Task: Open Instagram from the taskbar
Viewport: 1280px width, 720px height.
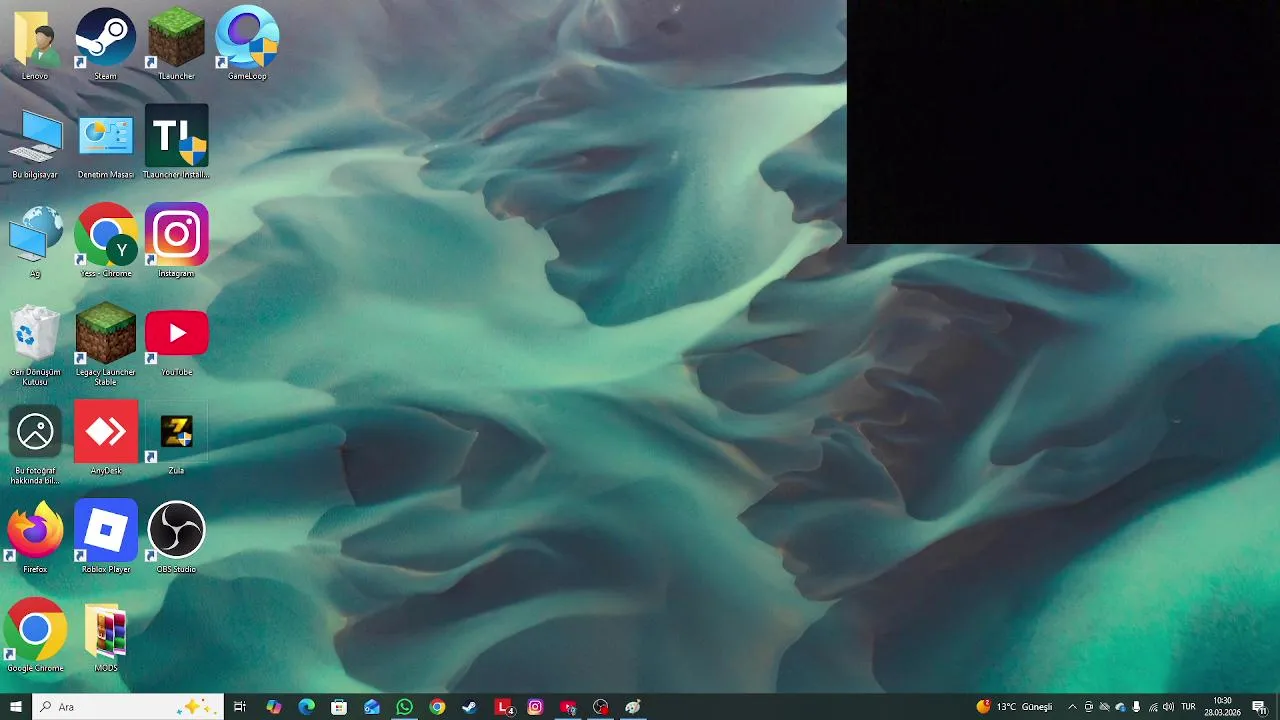Action: (x=535, y=707)
